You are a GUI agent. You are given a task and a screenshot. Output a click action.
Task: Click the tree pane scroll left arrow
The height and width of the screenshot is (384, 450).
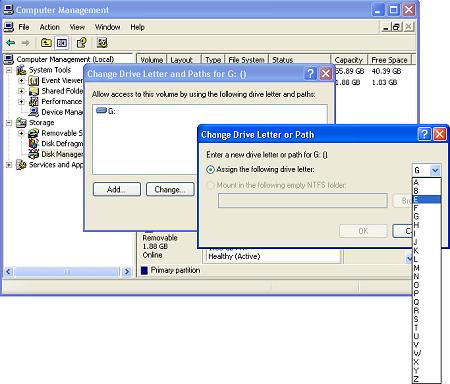[8, 272]
